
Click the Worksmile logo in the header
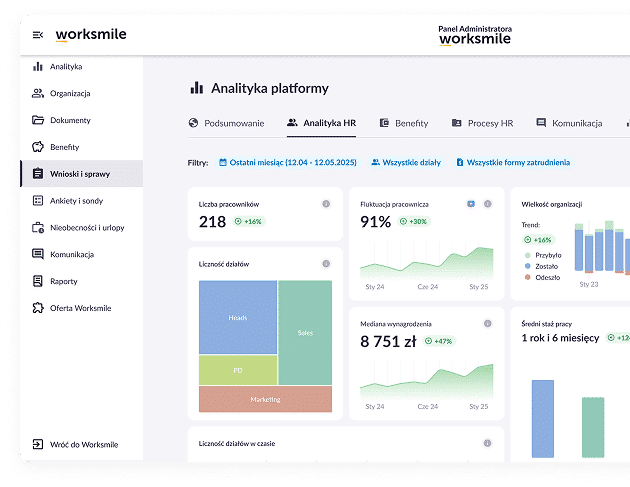pos(91,35)
